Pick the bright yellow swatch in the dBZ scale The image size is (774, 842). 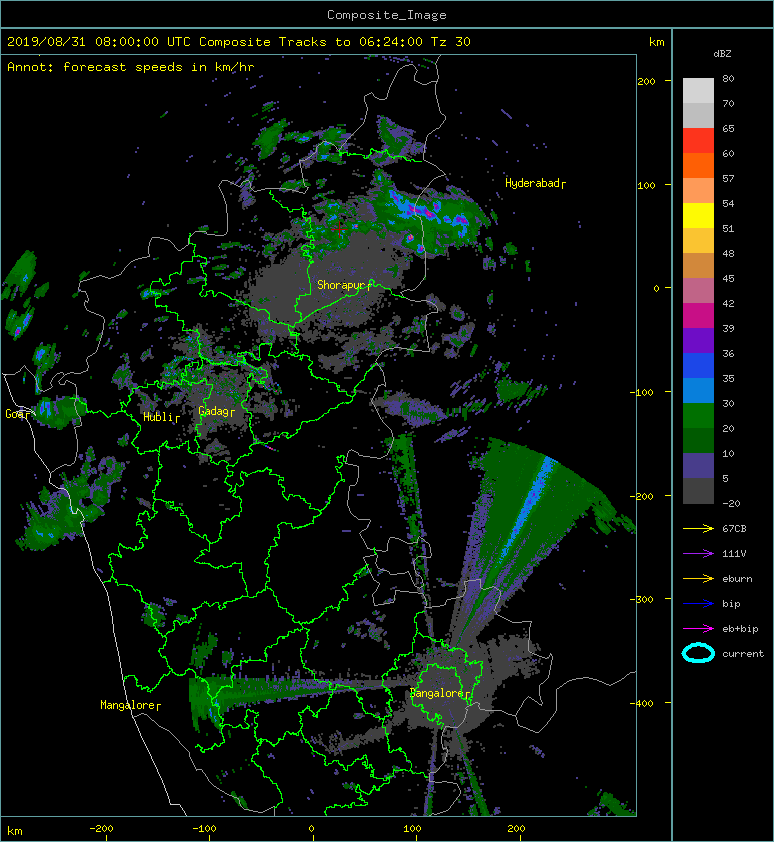click(x=698, y=216)
